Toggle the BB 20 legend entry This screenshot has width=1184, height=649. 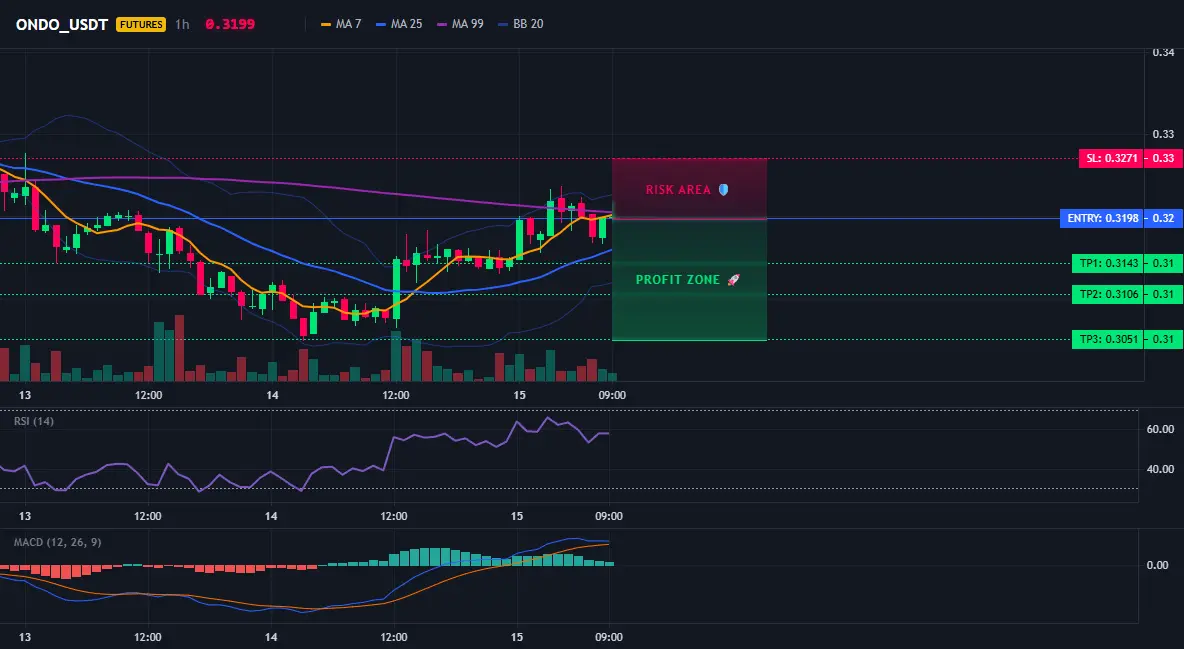tap(521, 24)
